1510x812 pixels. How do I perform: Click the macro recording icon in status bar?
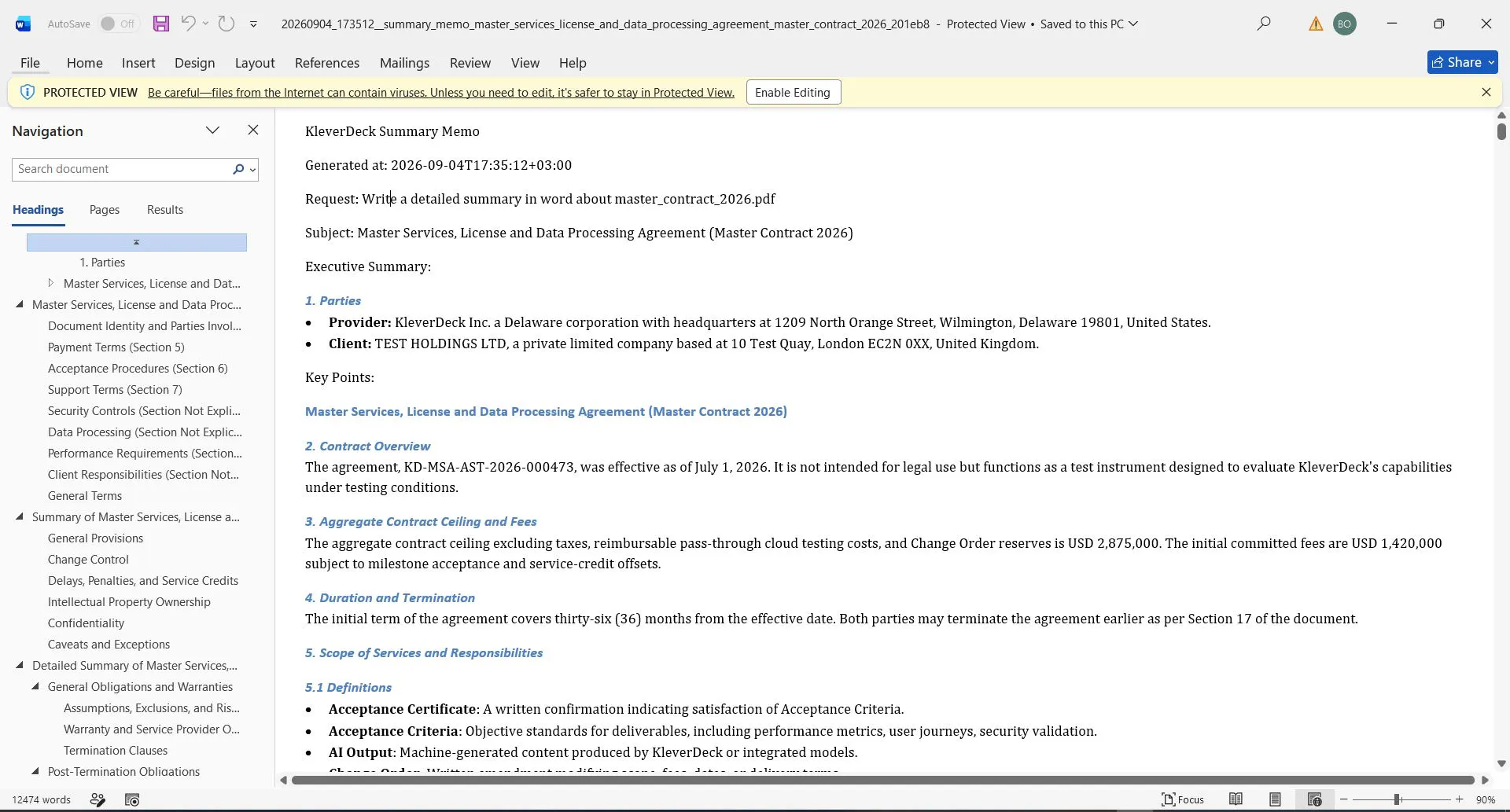[132, 799]
